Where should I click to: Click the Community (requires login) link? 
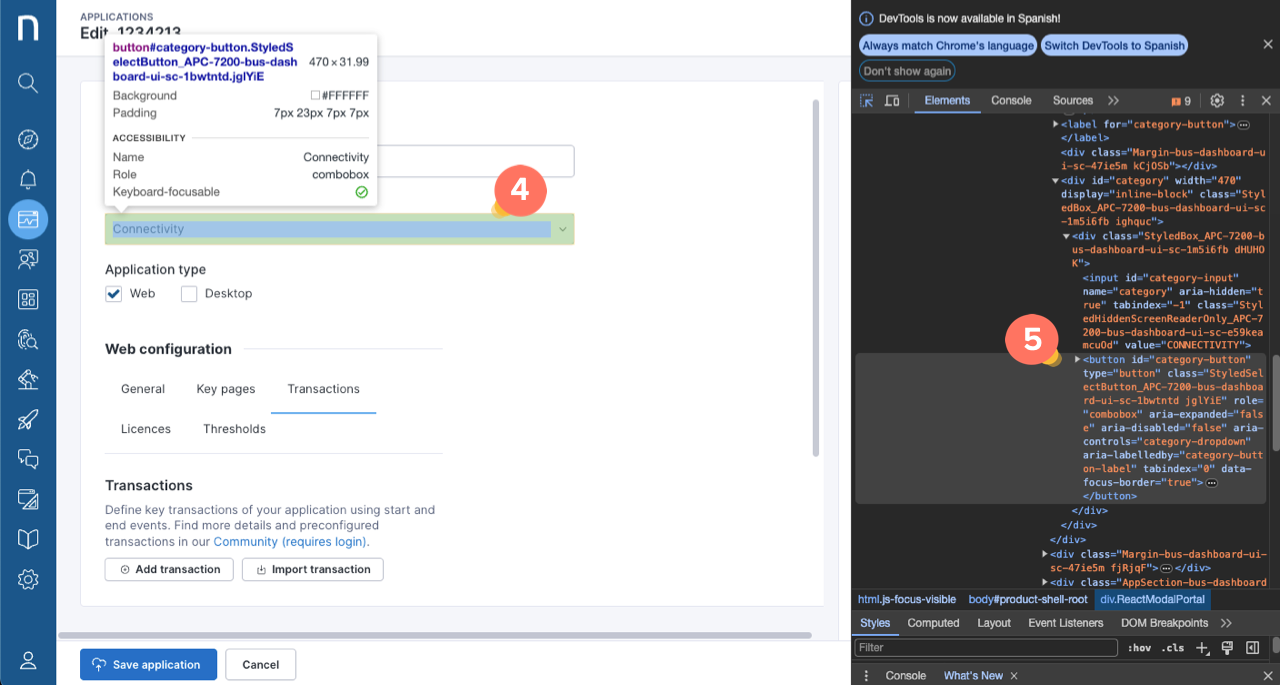click(x=290, y=542)
